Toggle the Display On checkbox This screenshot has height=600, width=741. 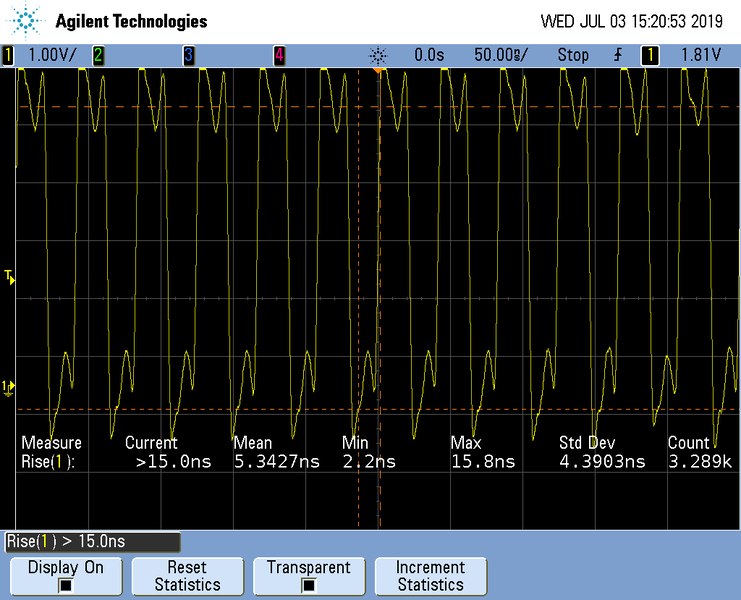(65, 585)
